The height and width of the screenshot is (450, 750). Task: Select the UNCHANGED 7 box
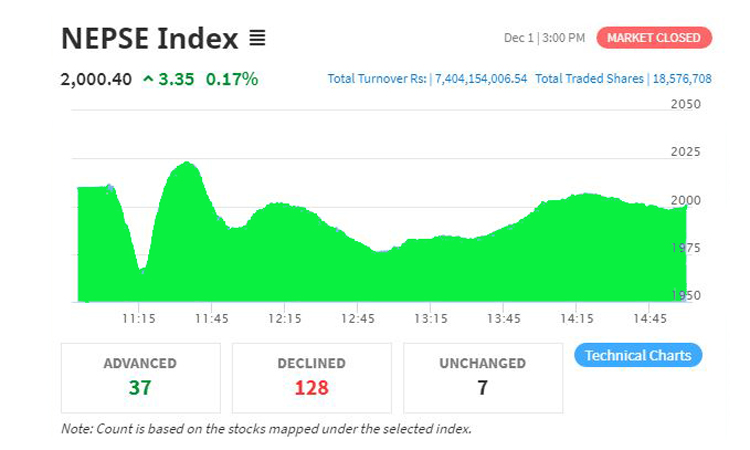pyautogui.click(x=483, y=377)
